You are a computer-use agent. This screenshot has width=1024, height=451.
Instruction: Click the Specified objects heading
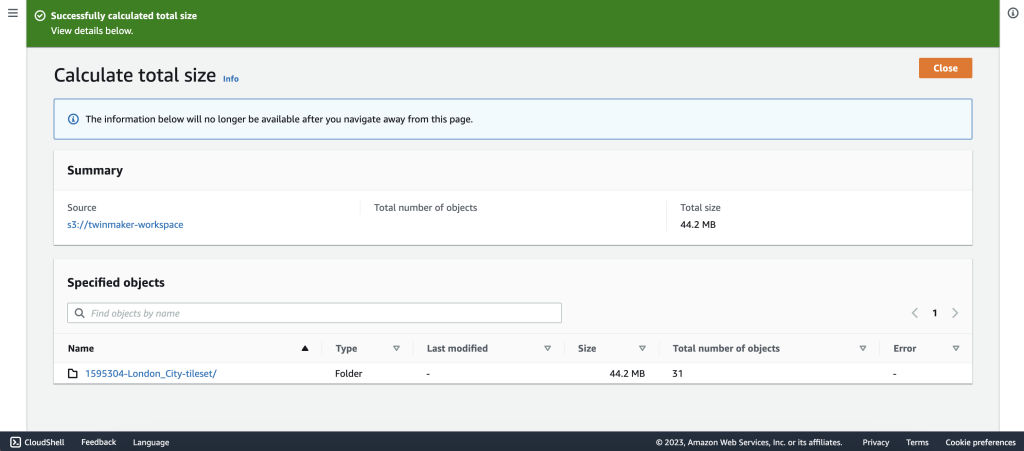(116, 283)
